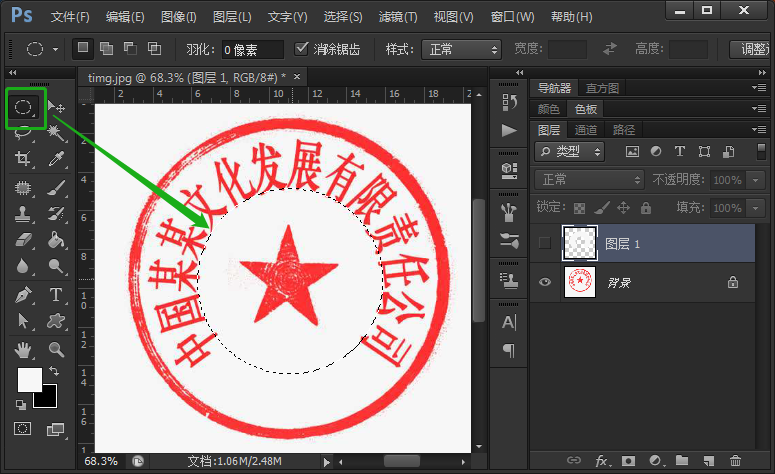
Task: Open the navigator panel flyout menu
Action: [x=759, y=87]
